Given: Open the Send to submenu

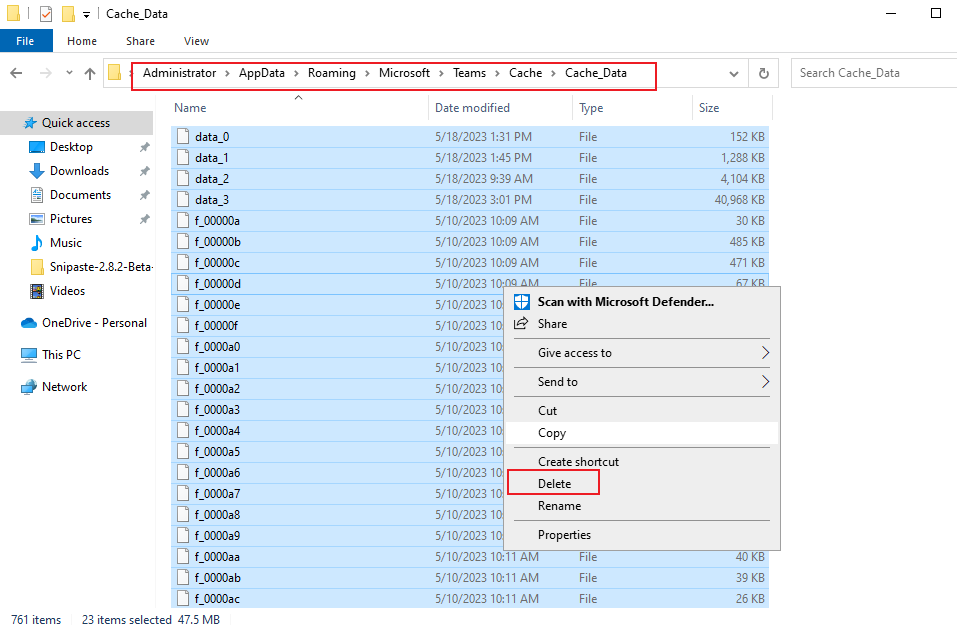Looking at the screenshot, I should coord(642,382).
